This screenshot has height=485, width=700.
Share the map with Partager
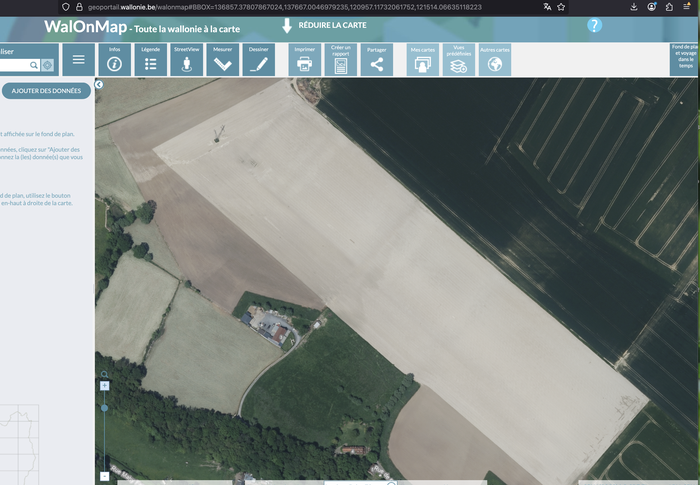(377, 60)
